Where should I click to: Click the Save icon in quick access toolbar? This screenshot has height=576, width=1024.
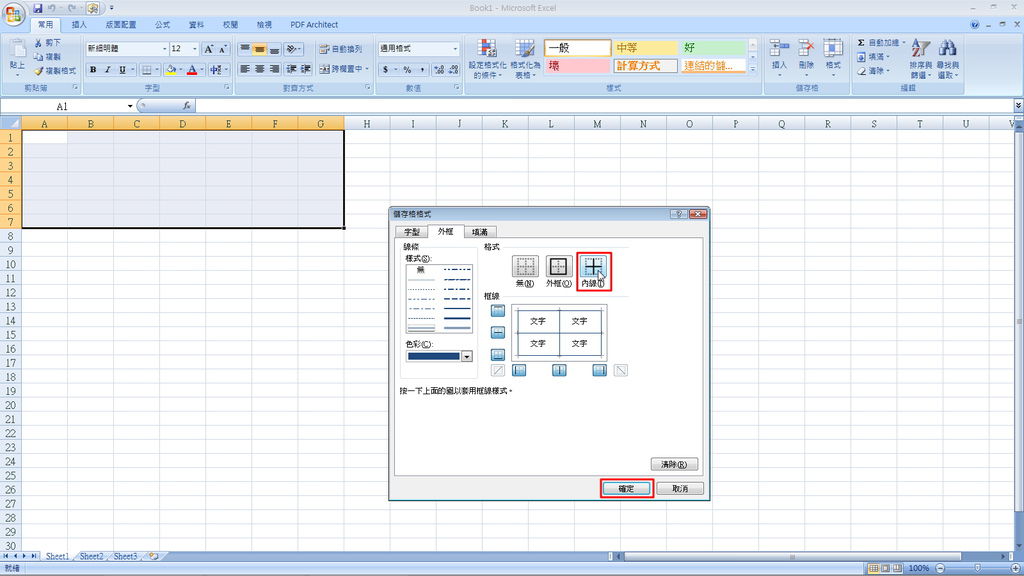click(x=37, y=8)
